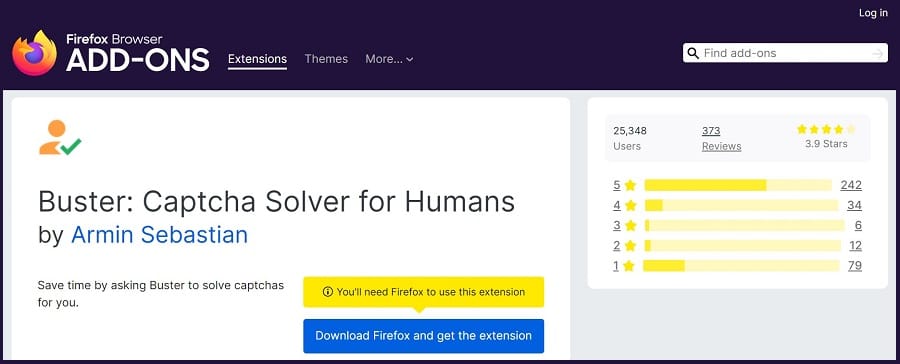Filter by 2 star rating number
The height and width of the screenshot is (364, 900).
click(617, 246)
